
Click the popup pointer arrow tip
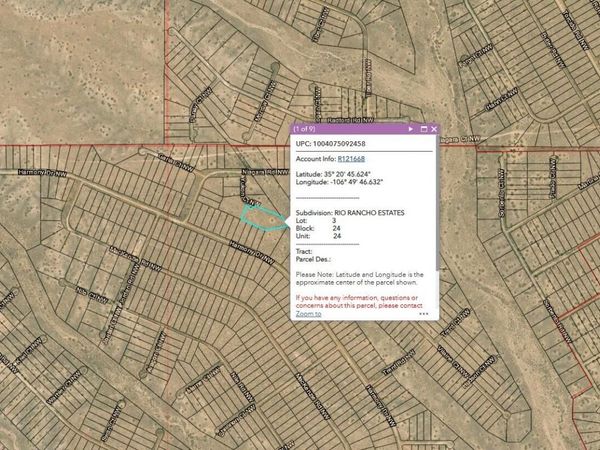(x=285, y=220)
